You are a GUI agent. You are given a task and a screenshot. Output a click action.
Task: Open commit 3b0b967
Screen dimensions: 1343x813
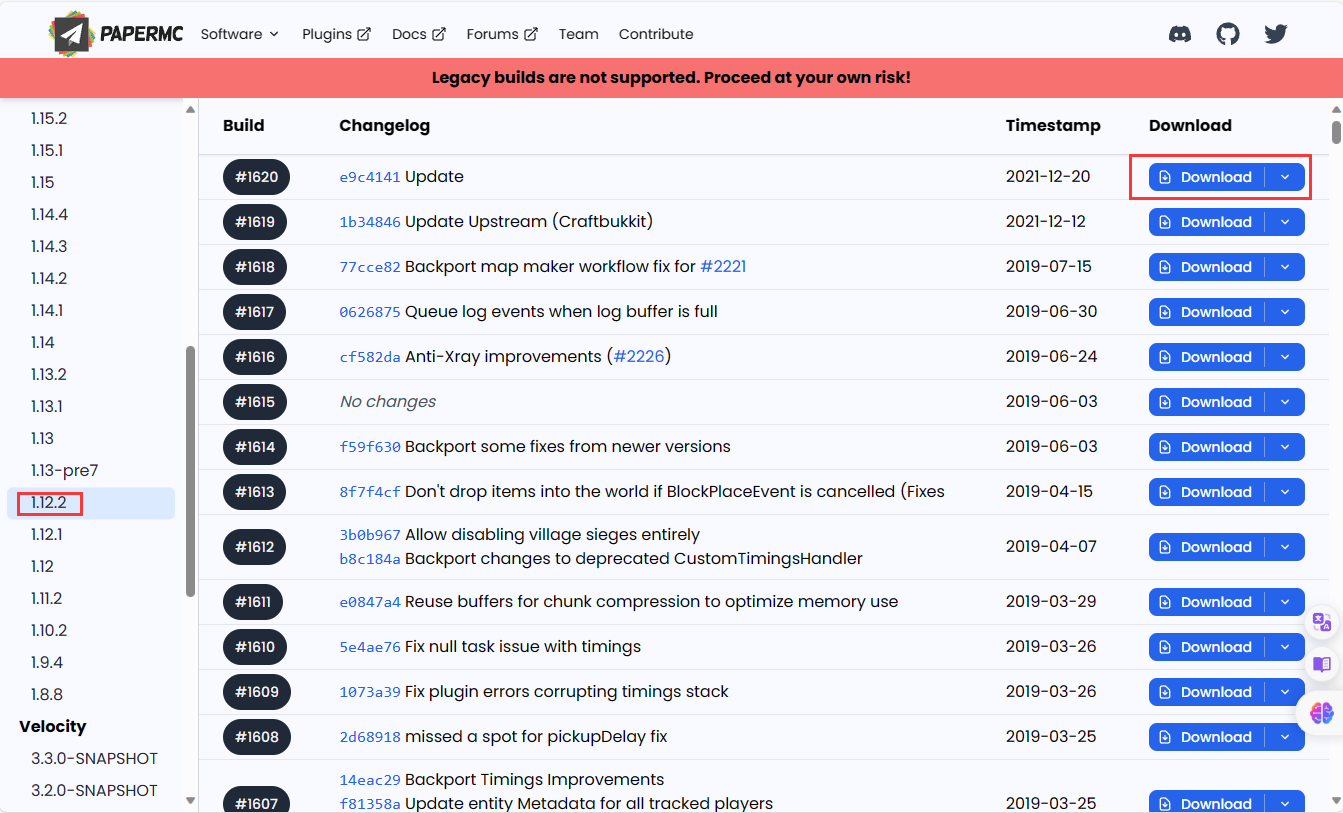pyautogui.click(x=370, y=535)
